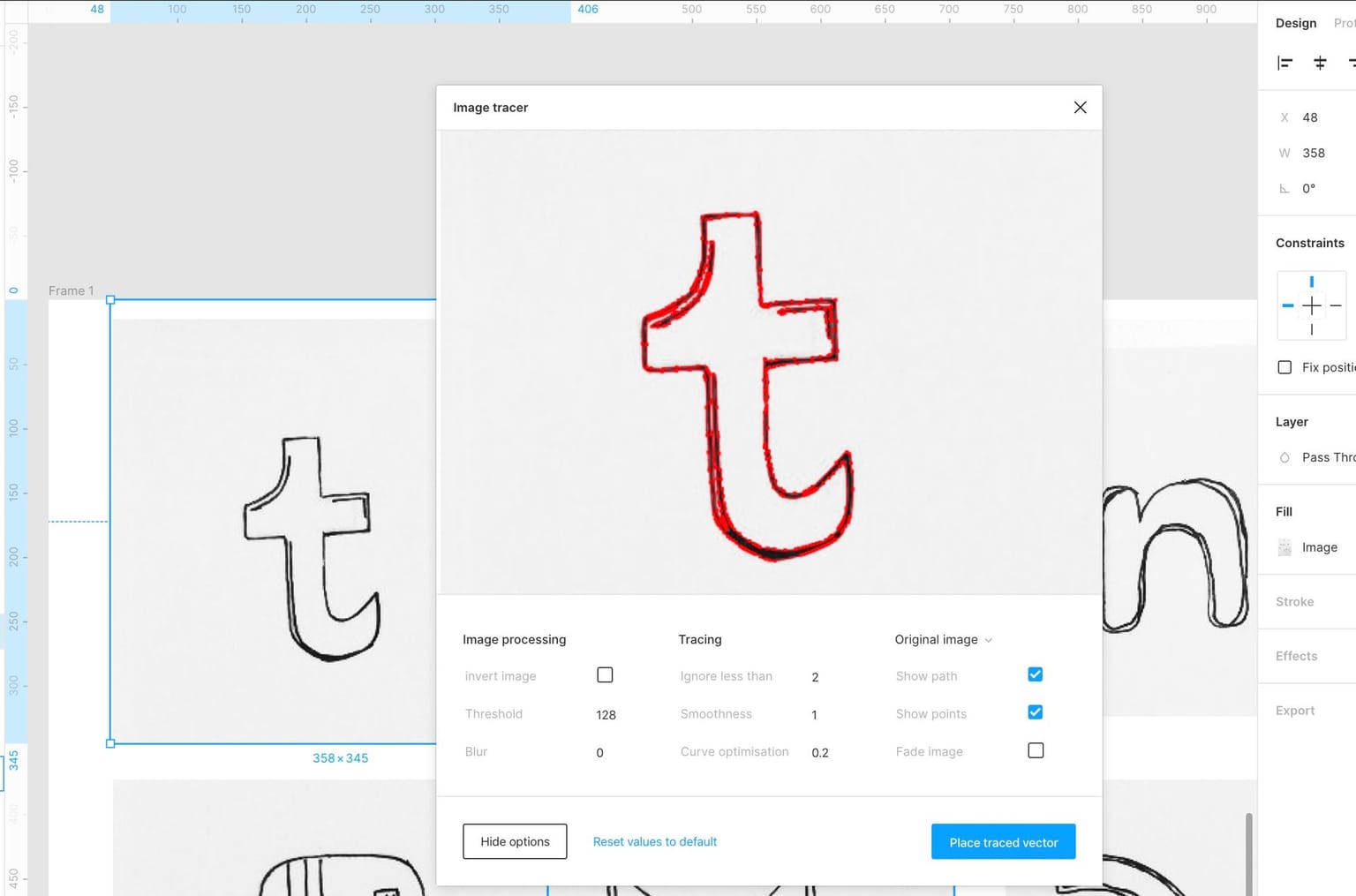This screenshot has width=1356, height=896.
Task: Select the left constraint bar
Action: 1288,305
